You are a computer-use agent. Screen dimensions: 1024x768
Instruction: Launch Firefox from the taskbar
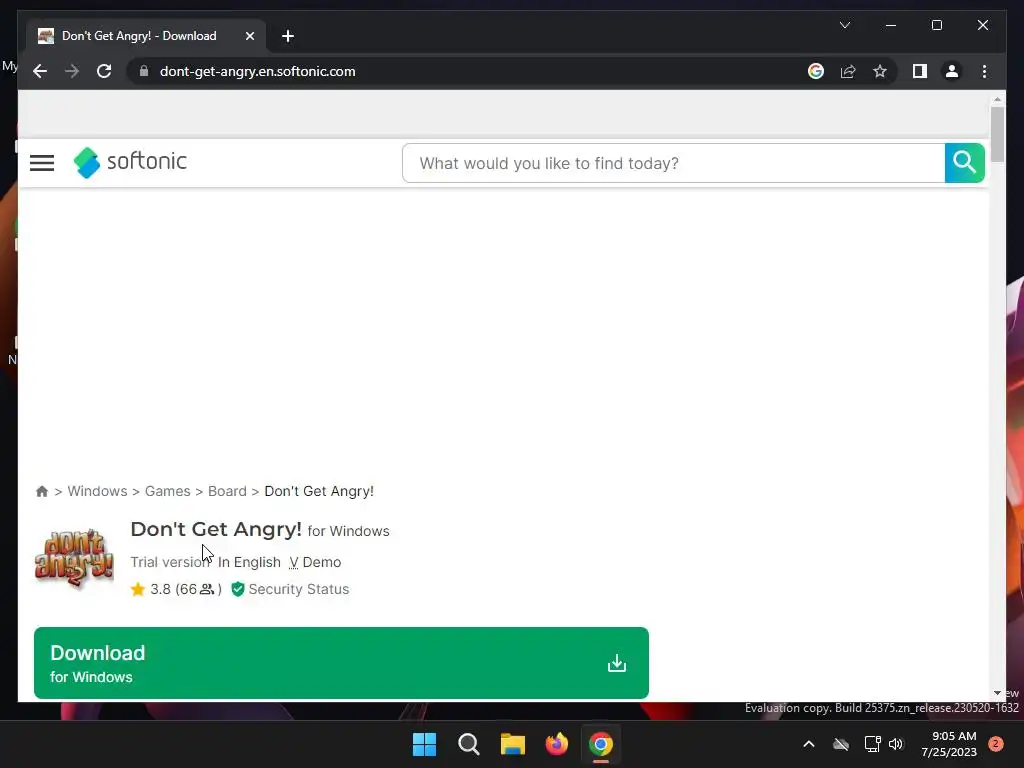point(556,744)
